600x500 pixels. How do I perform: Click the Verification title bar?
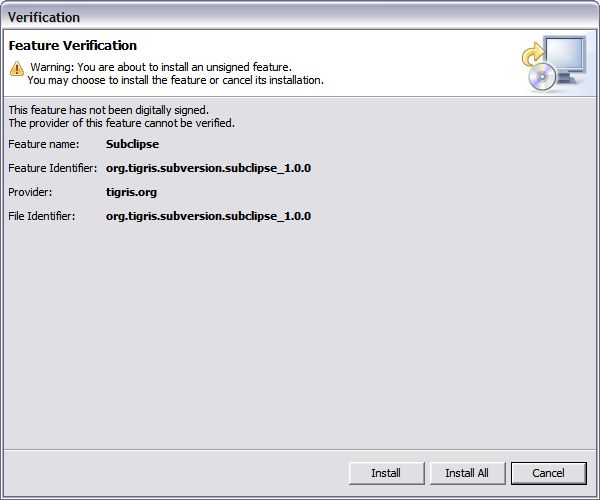(300, 17)
